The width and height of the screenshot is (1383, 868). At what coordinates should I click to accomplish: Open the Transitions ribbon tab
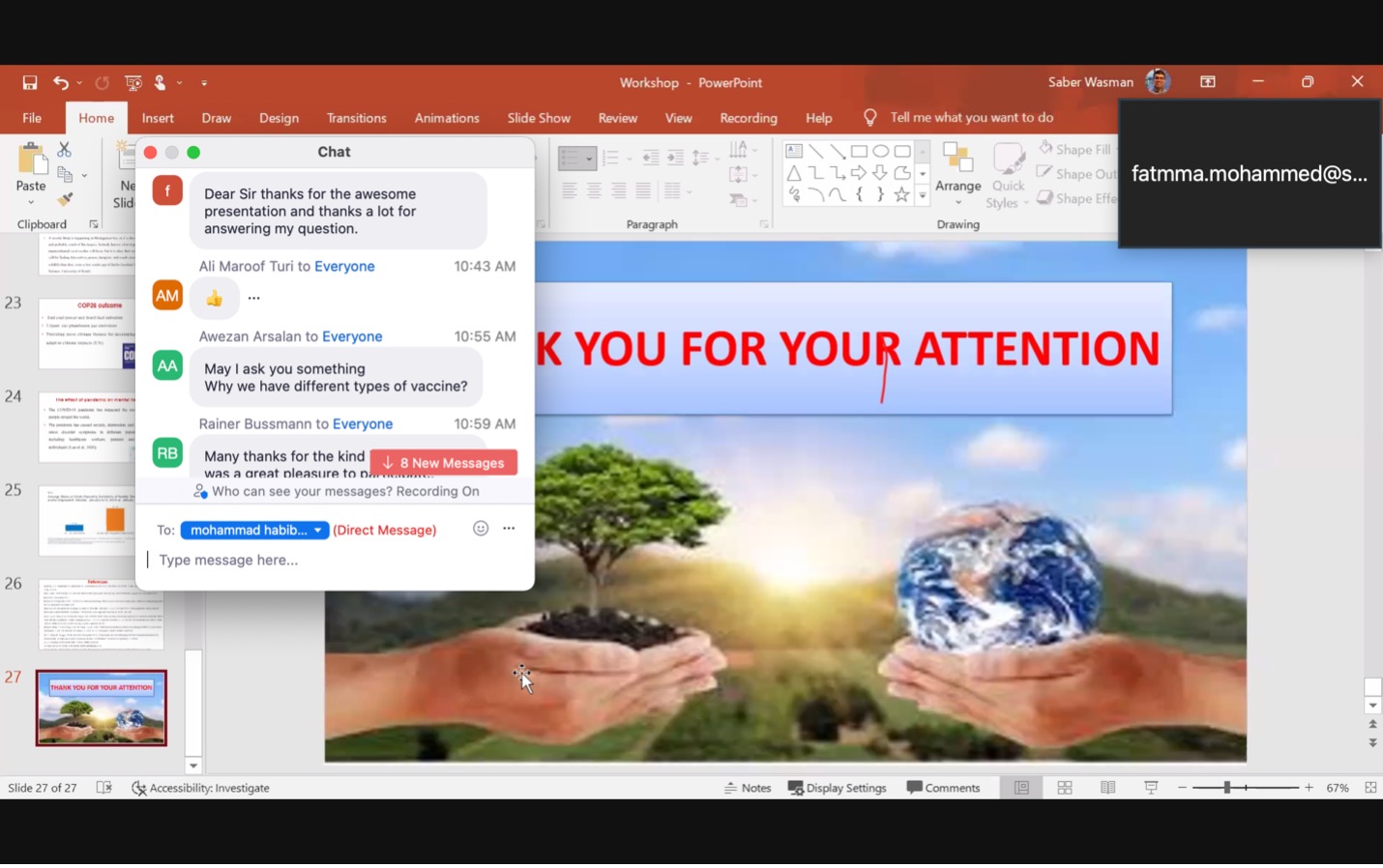(x=356, y=118)
